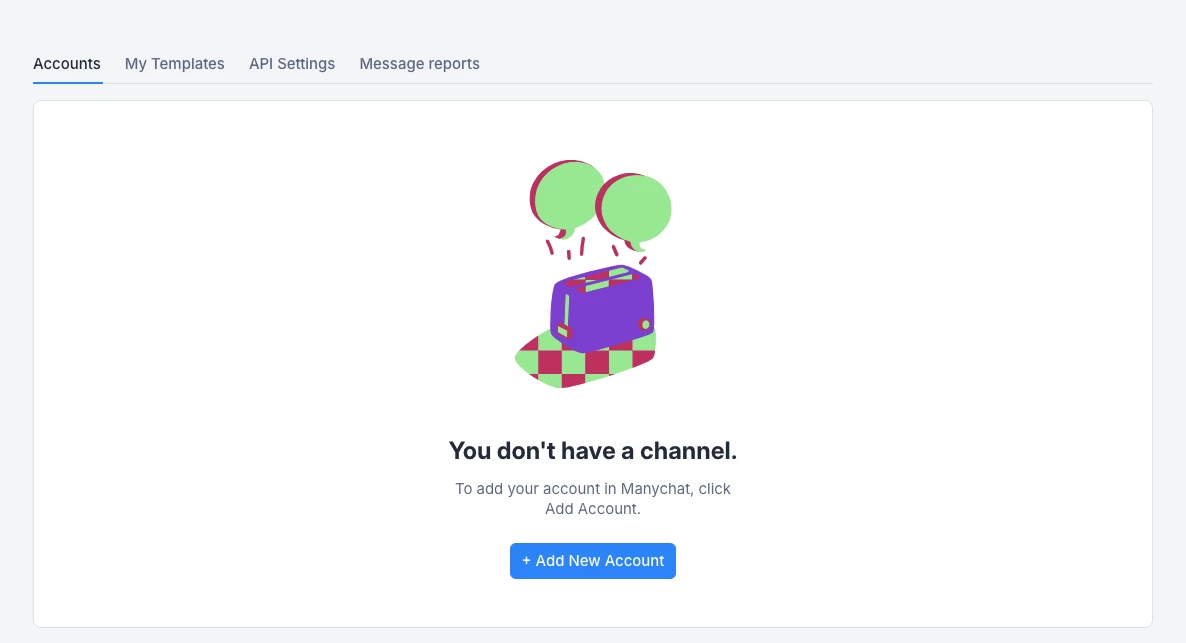Click the toaster speech-bubble illustration
The height and width of the screenshot is (643, 1186).
pyautogui.click(x=593, y=274)
